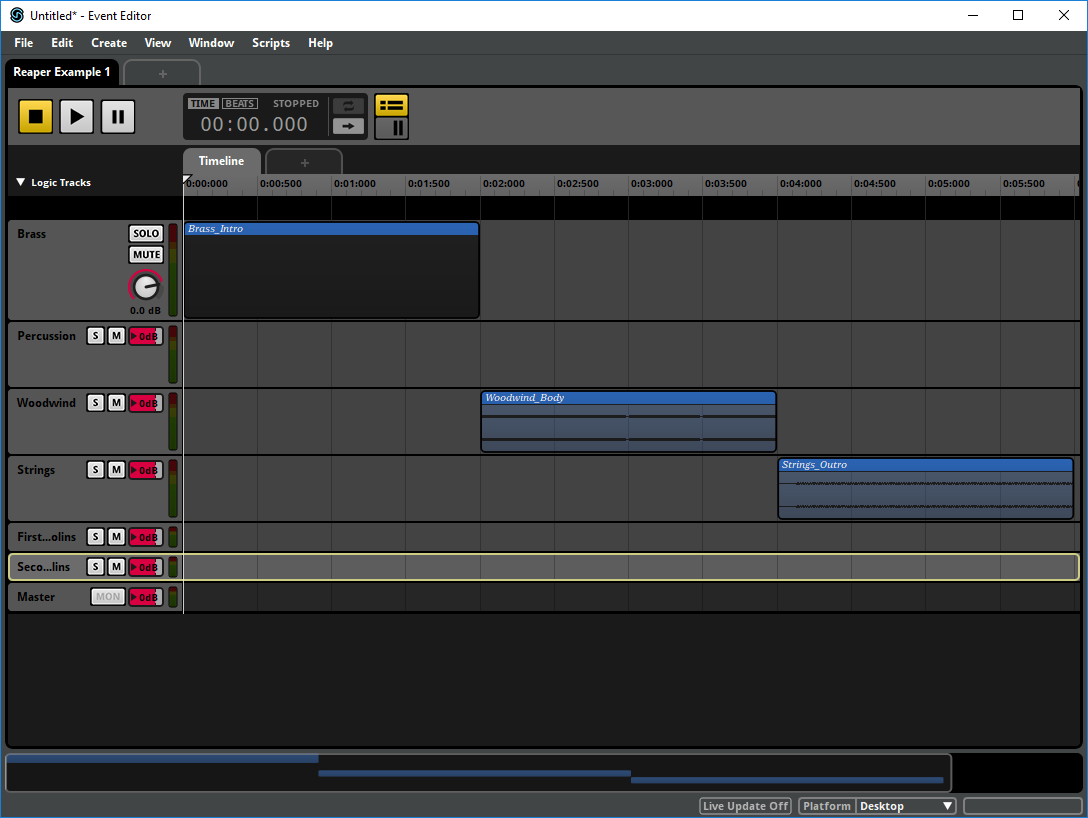This screenshot has height=818, width=1088.
Task: Toggle MUTE on the Woodwind track
Action: point(116,402)
